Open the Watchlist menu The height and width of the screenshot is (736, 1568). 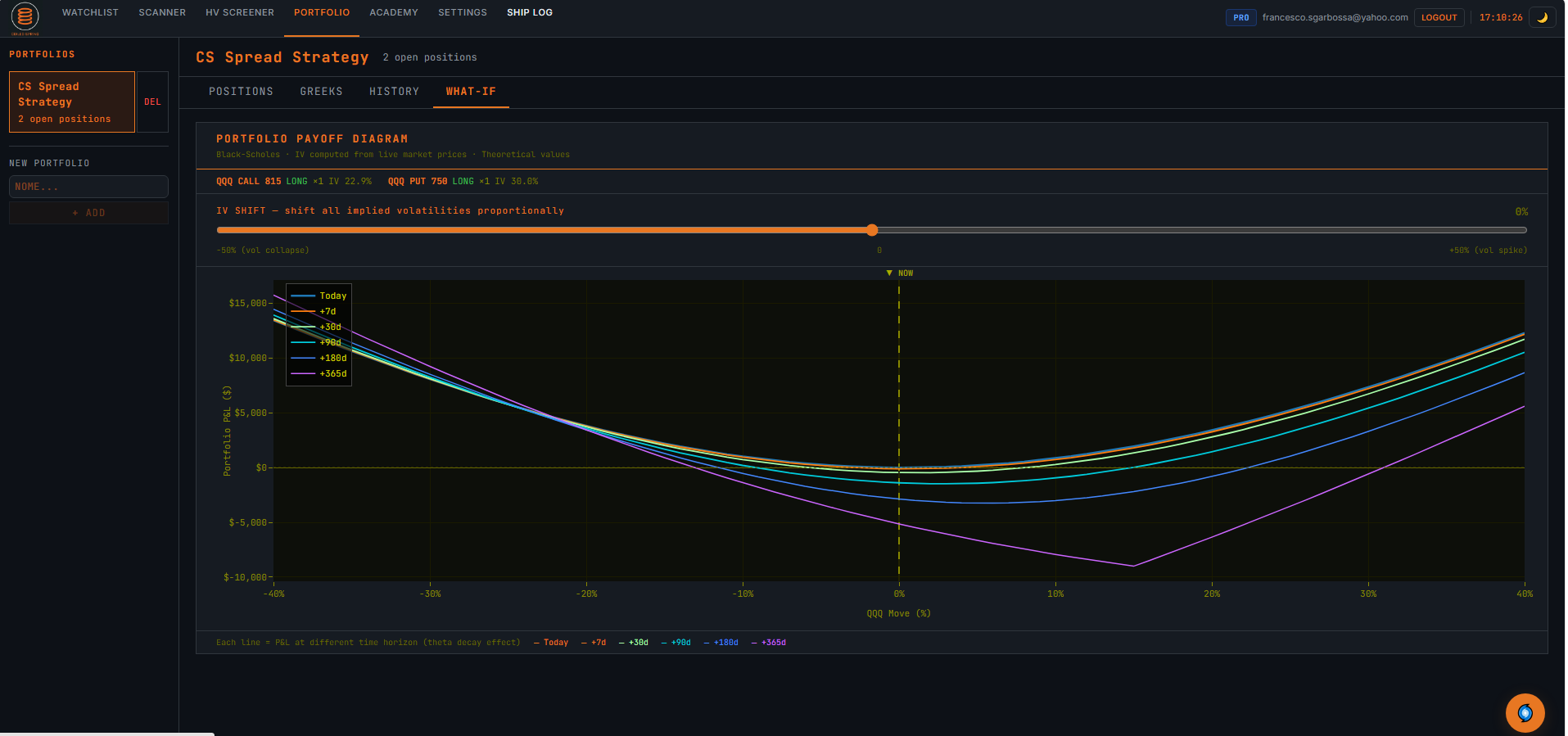pos(90,12)
